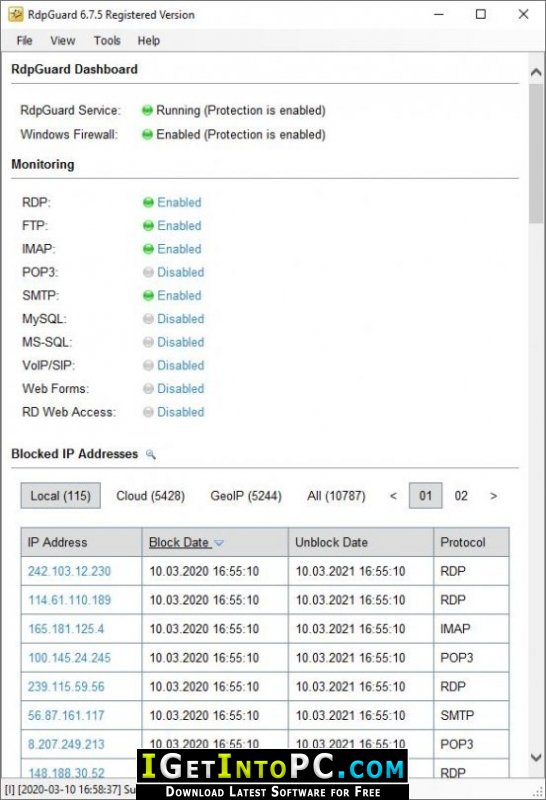546x800 pixels.
Task: Click the search icon beside Blocked IP Addresses
Action: coord(151,454)
